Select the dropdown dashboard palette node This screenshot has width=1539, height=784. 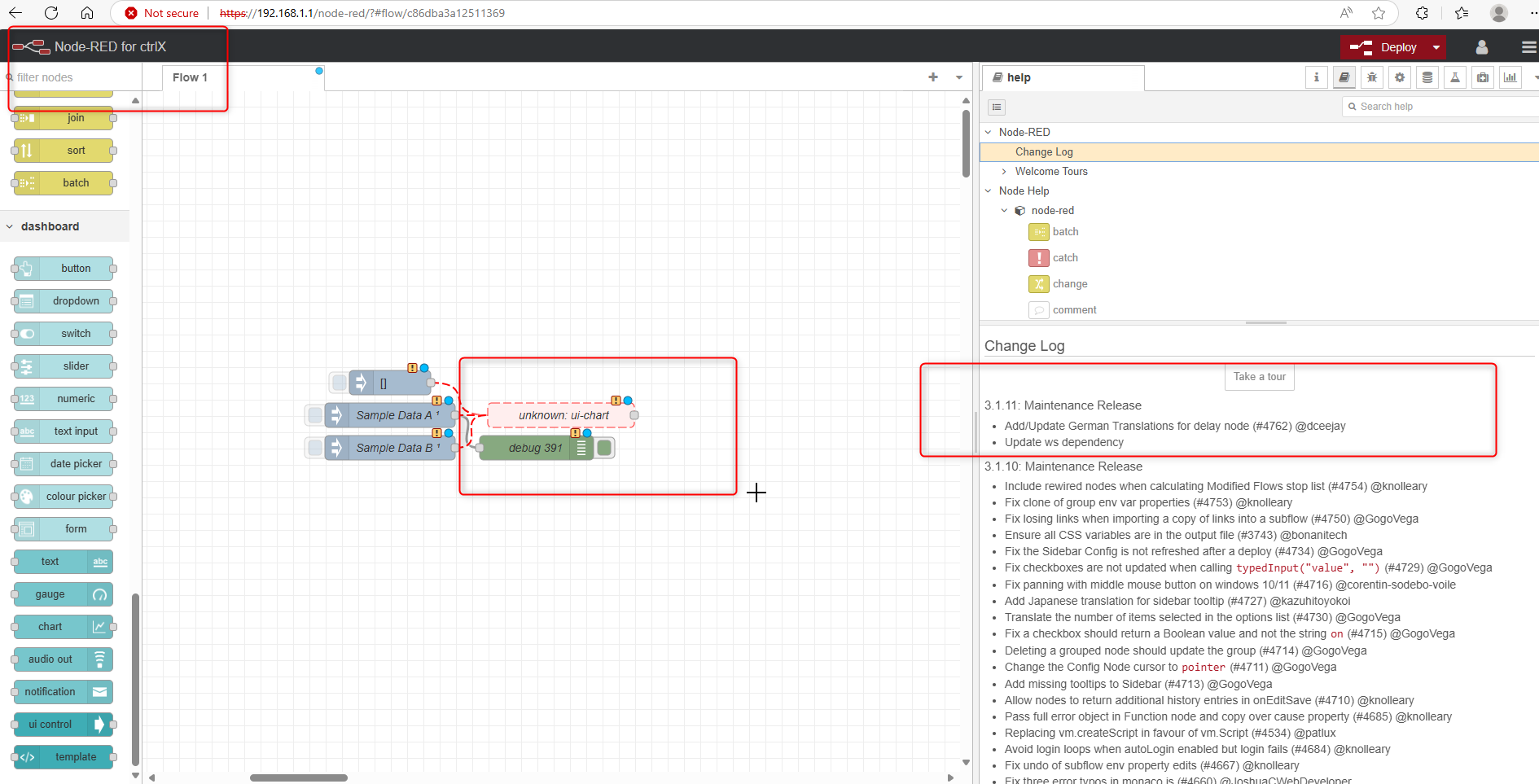click(x=64, y=301)
